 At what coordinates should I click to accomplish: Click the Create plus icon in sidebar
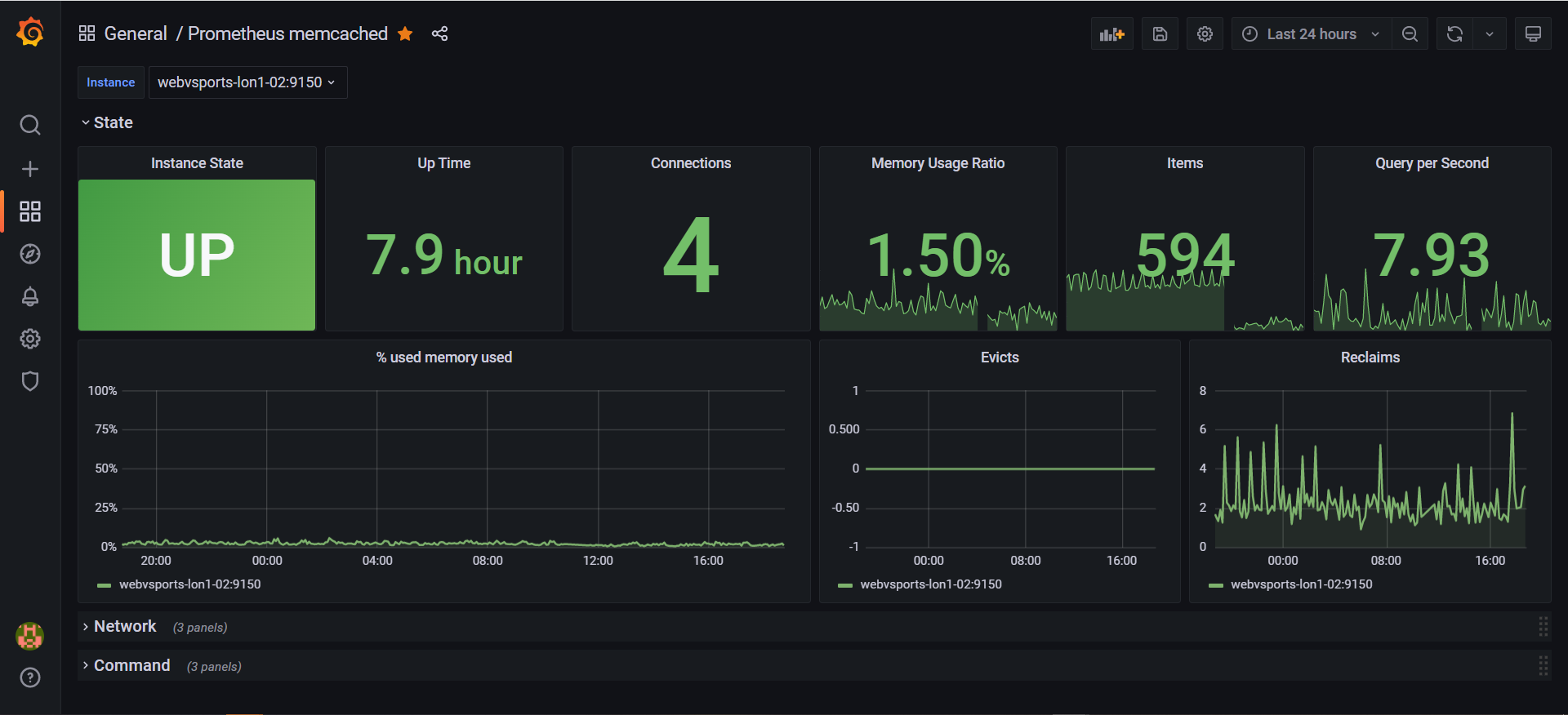tap(30, 169)
